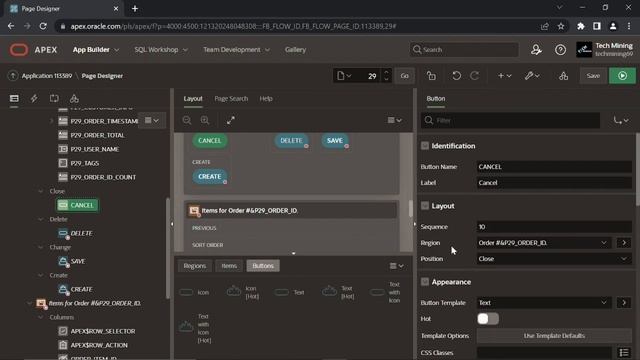
Task: Go to Region via arrow button
Action: pyautogui.click(x=624, y=243)
